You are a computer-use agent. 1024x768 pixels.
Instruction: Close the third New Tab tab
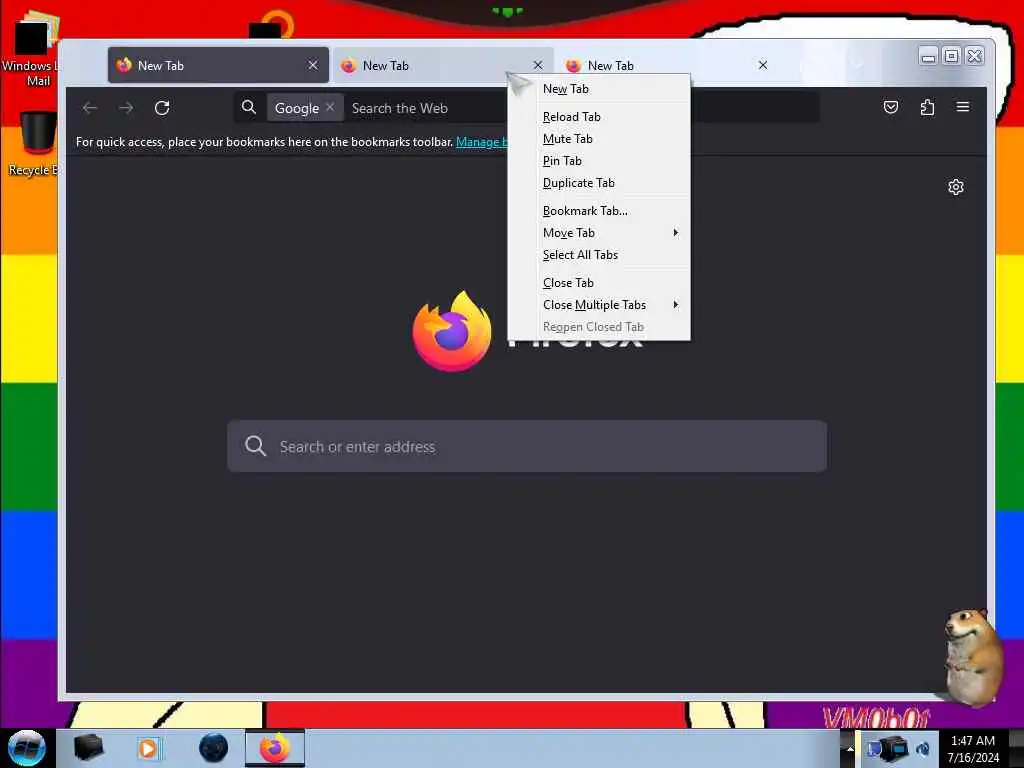763,65
